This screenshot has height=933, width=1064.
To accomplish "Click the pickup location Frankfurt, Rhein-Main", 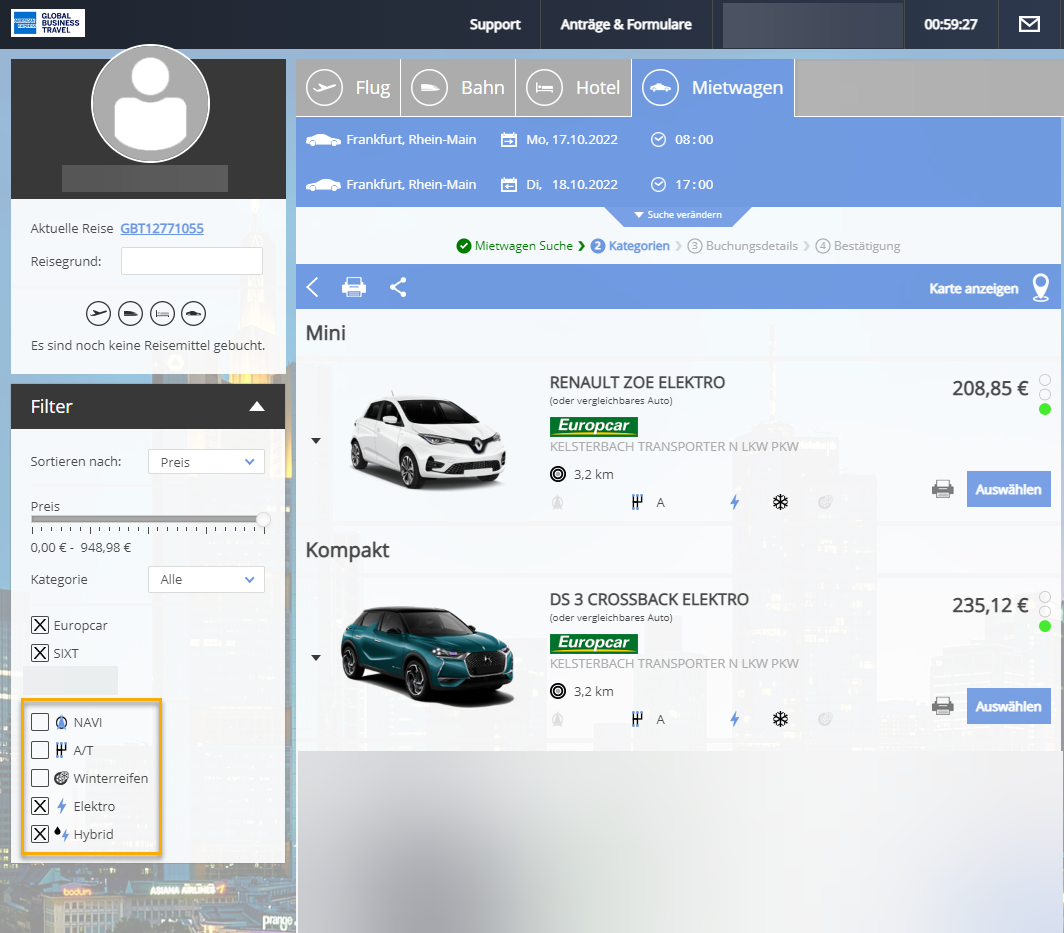I will tap(411, 140).
